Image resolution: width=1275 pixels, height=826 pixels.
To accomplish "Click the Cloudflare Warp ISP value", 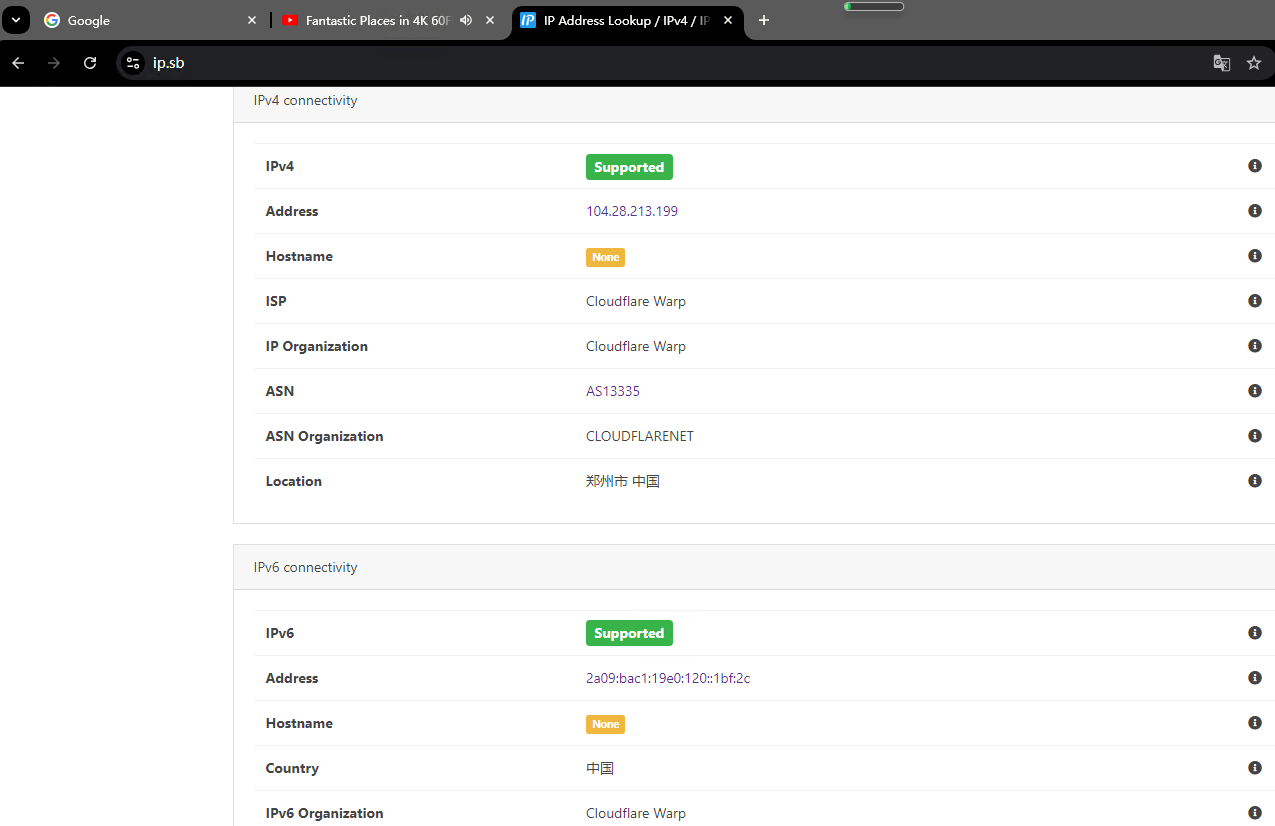I will pos(636,301).
